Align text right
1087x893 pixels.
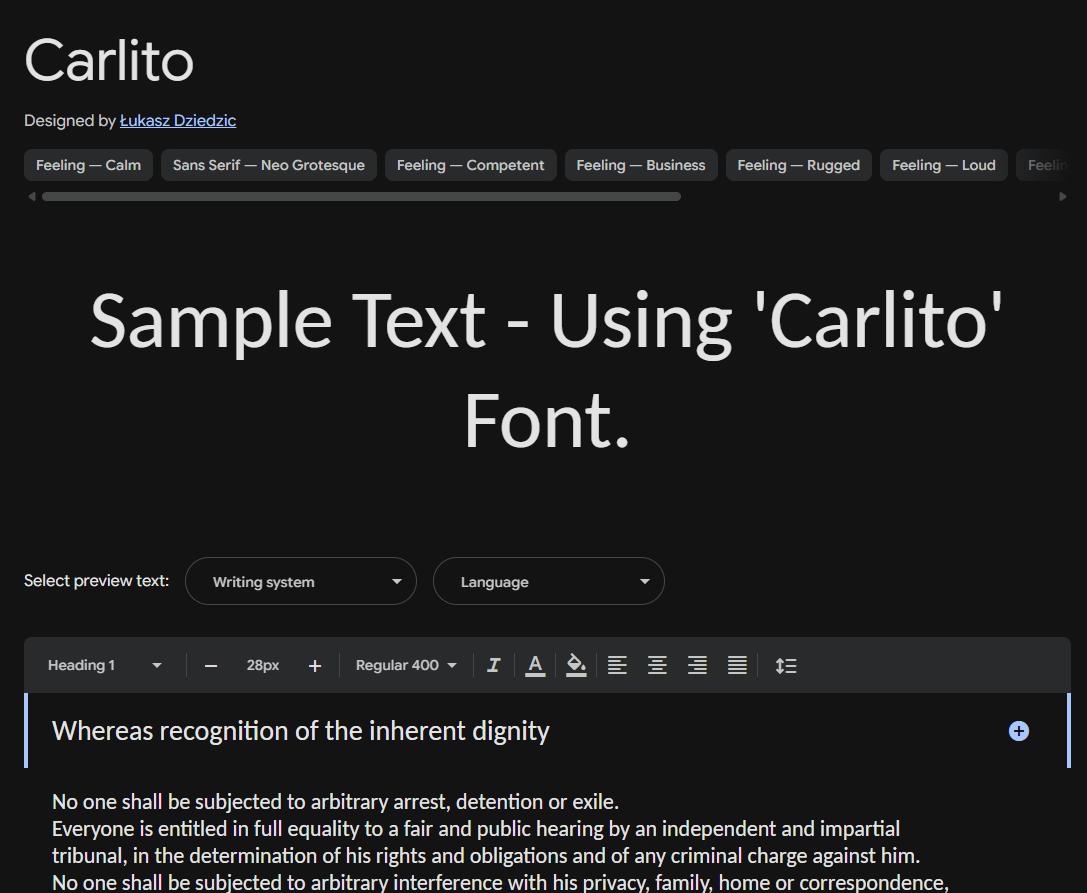(697, 666)
